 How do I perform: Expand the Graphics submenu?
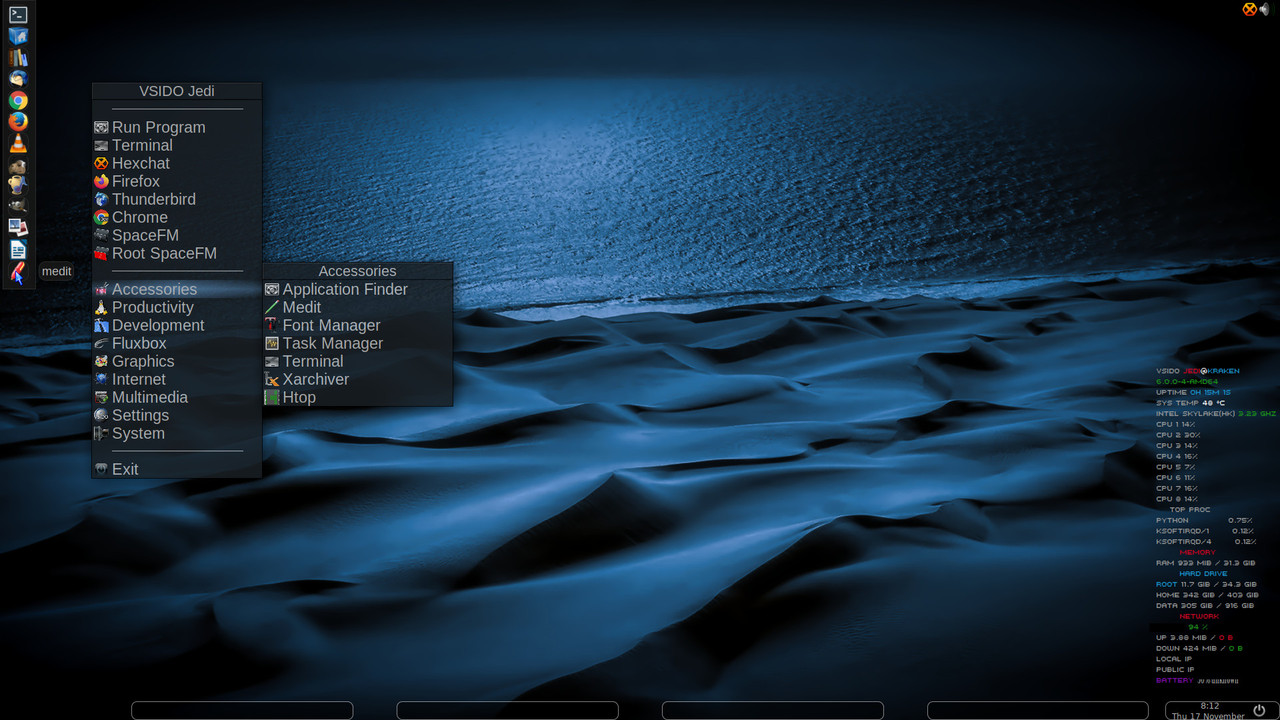click(x=177, y=361)
